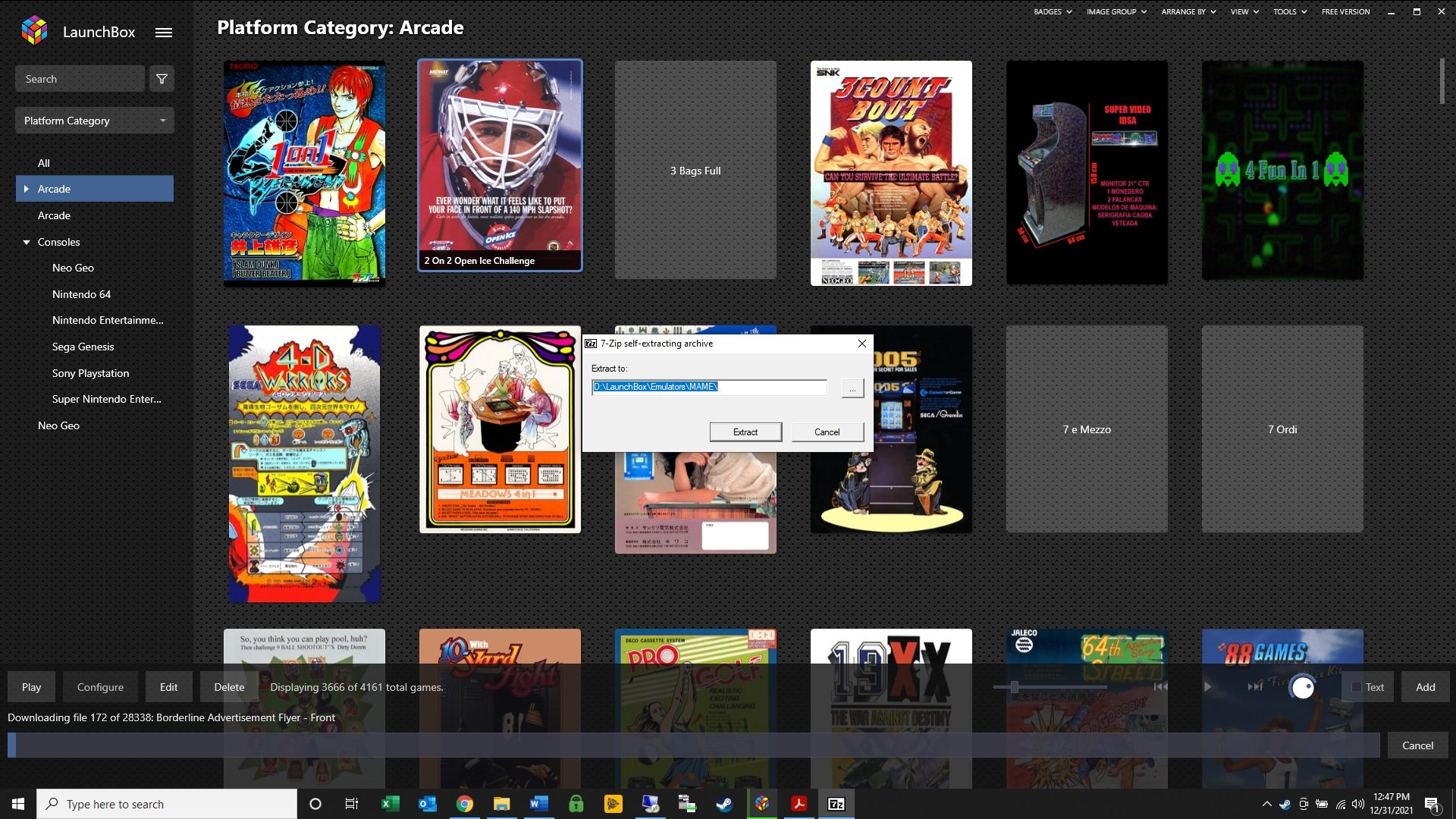Collapse the Consoles tree node
The width and height of the screenshot is (1456, 819).
point(27,243)
